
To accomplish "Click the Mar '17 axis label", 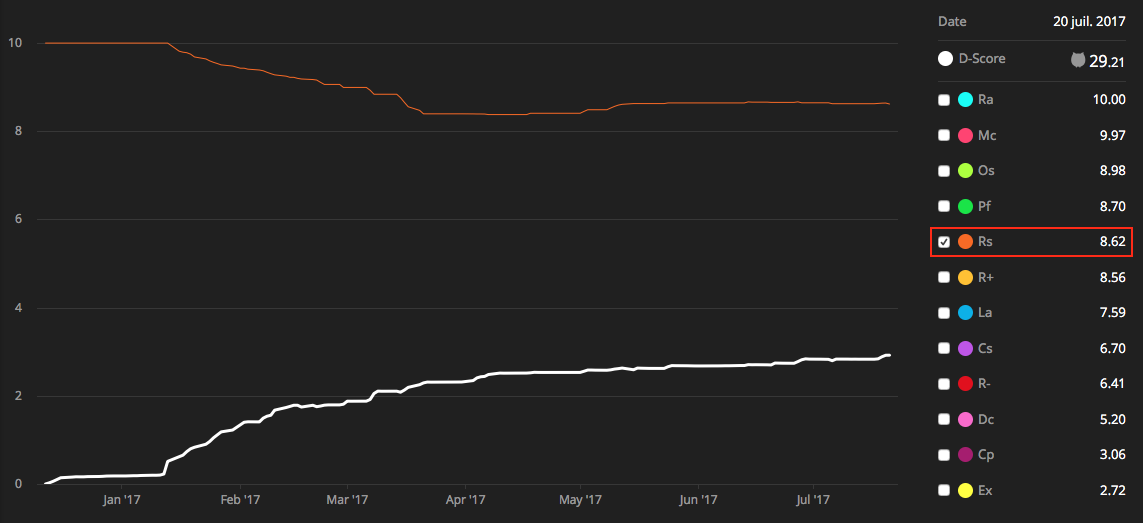I will click(x=347, y=500).
